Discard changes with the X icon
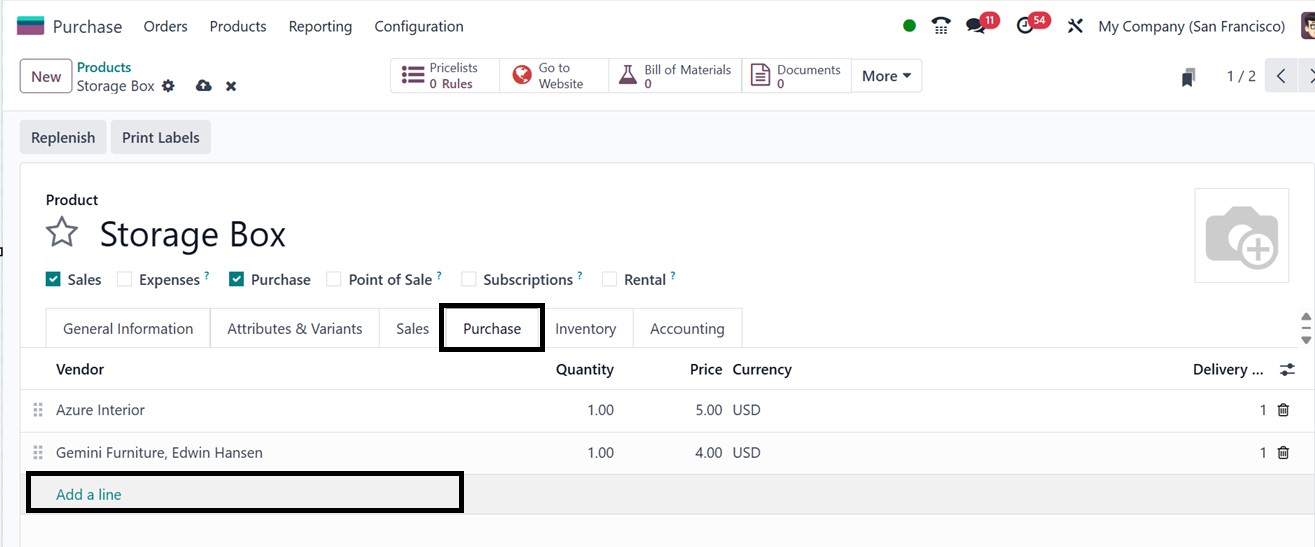This screenshot has height=547, width=1315. pyautogui.click(x=231, y=87)
